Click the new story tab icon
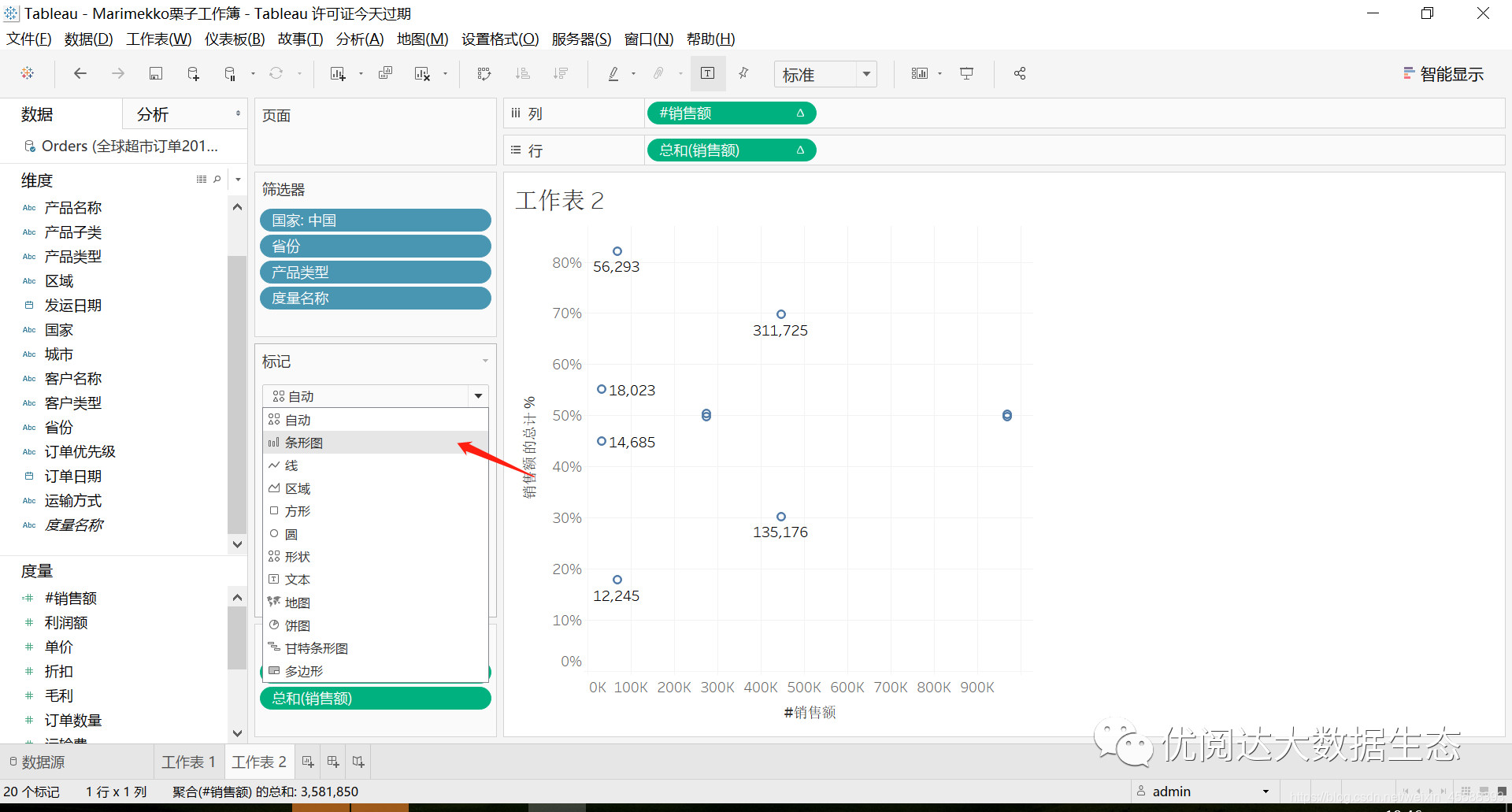 pyautogui.click(x=358, y=762)
